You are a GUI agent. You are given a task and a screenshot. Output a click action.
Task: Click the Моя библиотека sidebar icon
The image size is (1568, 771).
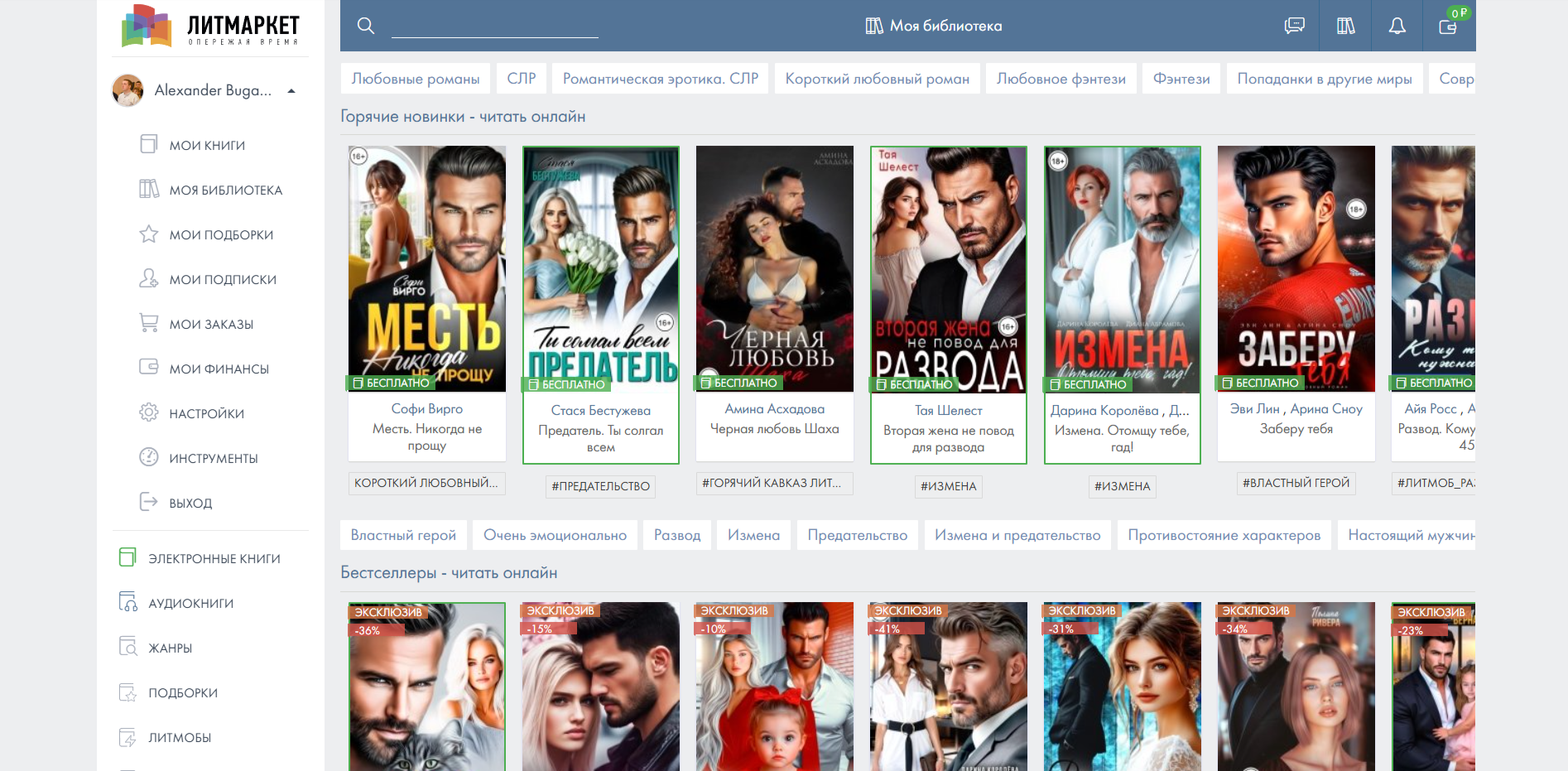[149, 189]
